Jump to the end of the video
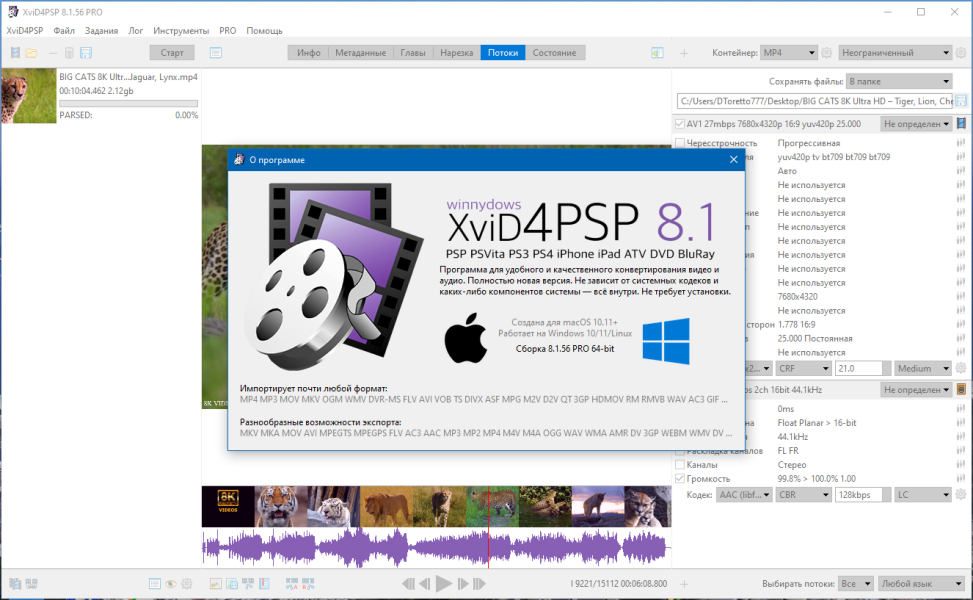Viewport: 973px width, 600px height. point(479,583)
